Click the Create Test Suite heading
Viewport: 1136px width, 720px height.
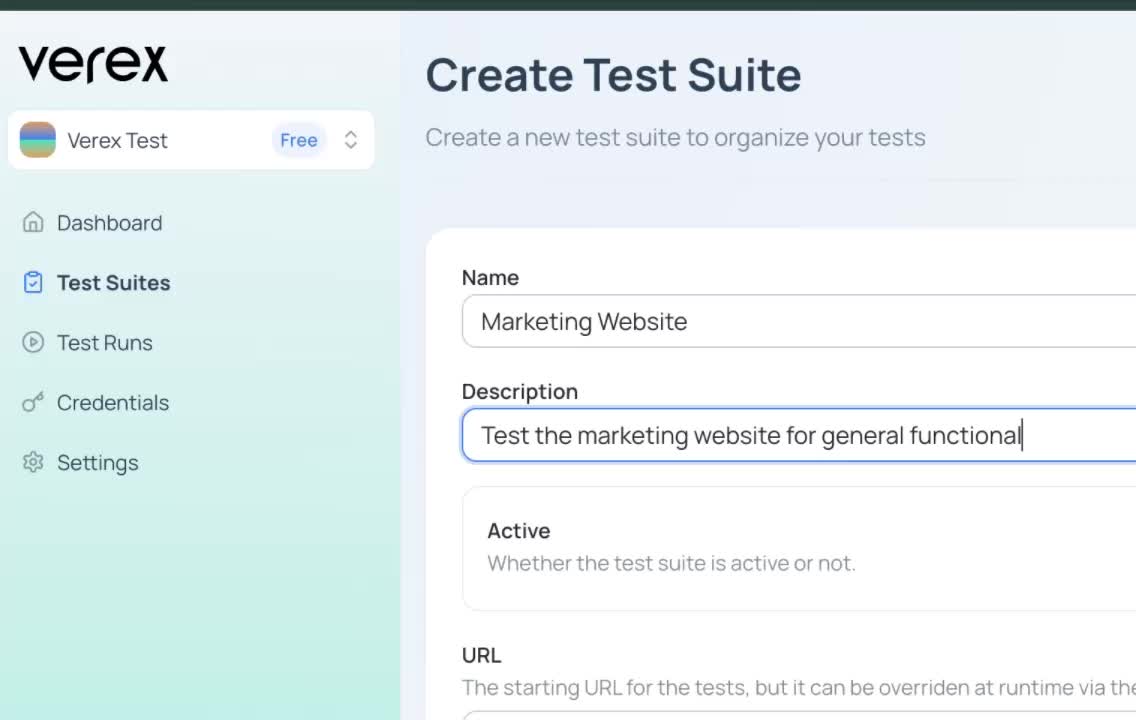[x=613, y=75]
